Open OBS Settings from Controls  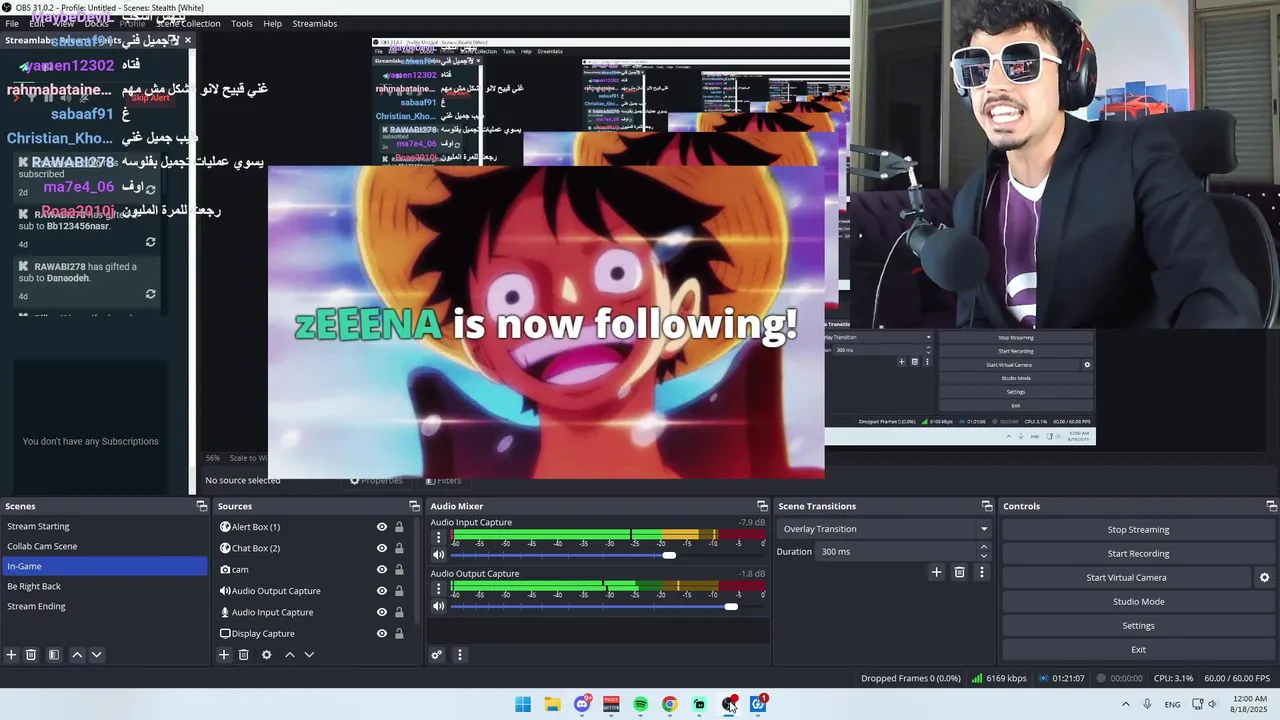point(1138,626)
